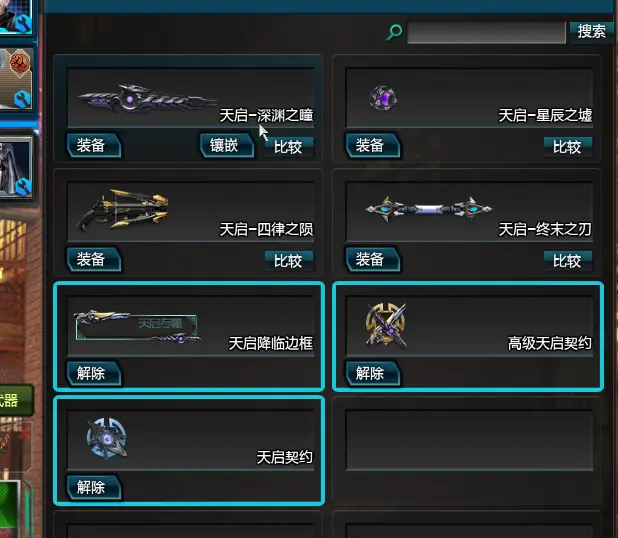618x538 pixels.
Task: Open 镶嵌 inlay for 天启-深渊之瞳
Action: tap(227, 145)
